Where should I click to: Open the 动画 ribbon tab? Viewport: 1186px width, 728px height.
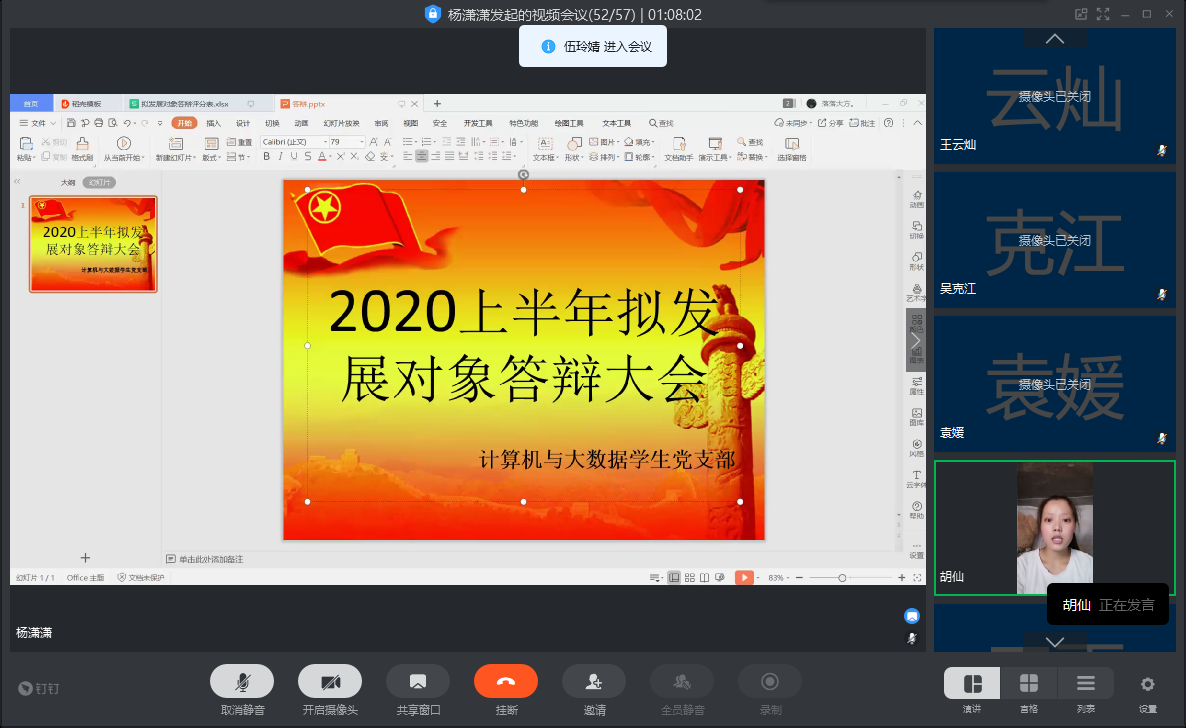click(301, 123)
